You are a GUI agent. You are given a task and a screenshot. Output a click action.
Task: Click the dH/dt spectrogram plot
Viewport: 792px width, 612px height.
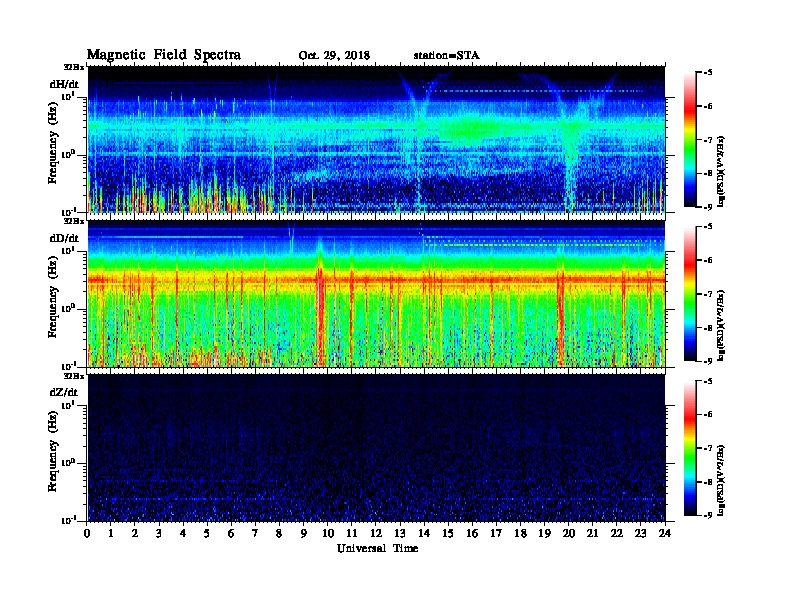click(x=376, y=139)
